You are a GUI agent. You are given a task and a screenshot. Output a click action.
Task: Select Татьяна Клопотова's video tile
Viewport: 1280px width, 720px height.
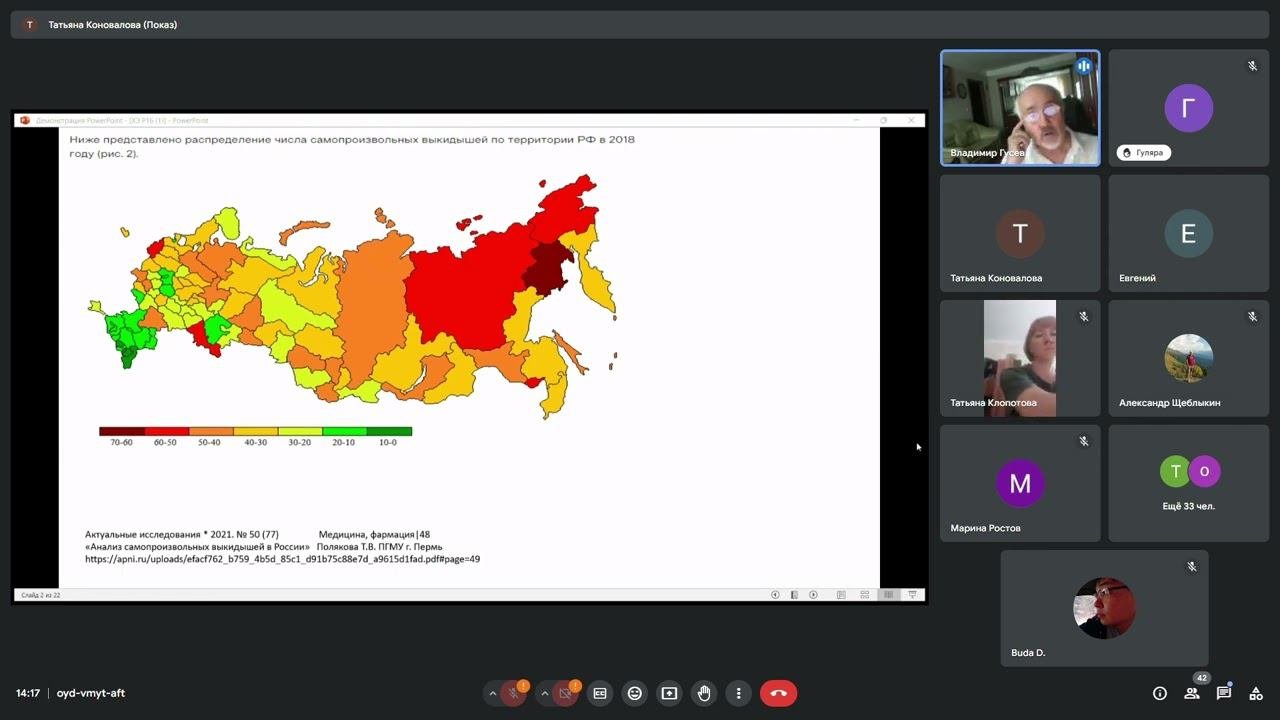click(x=1019, y=358)
